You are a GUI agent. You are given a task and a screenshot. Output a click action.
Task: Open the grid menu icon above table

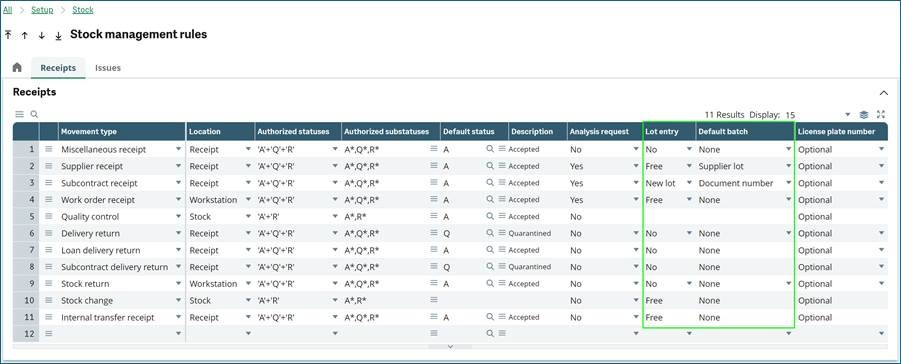point(20,114)
